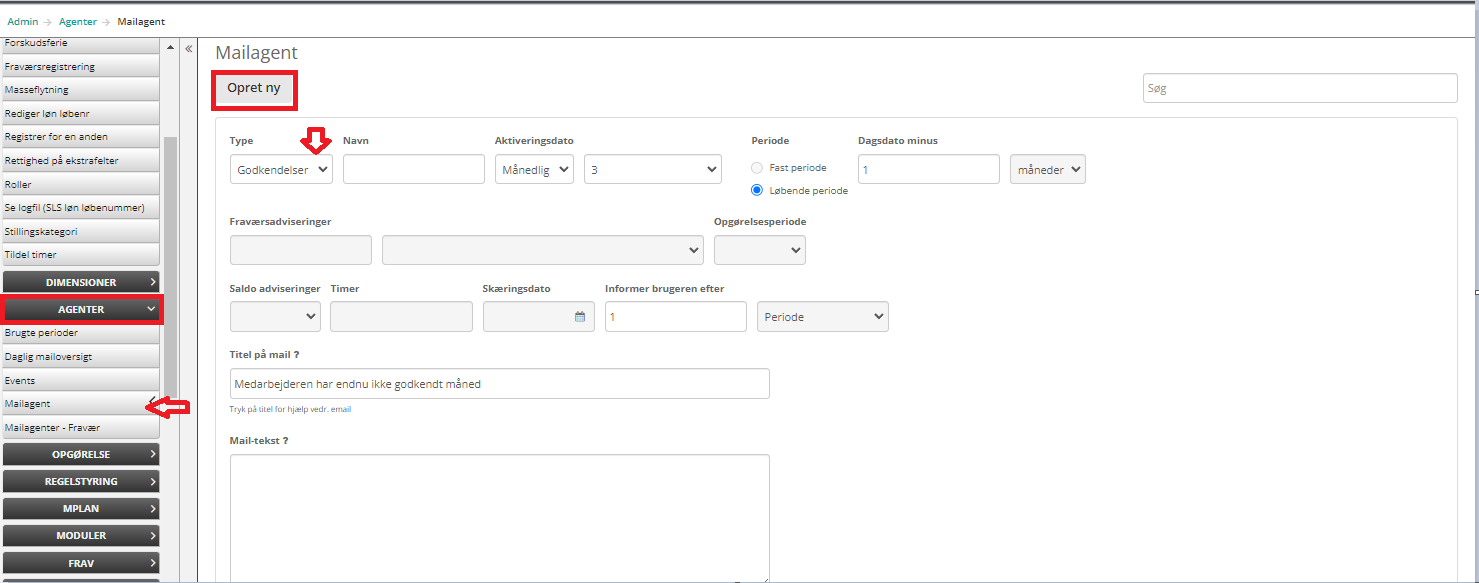Screen dimensions: 1479x583
Task: Select the Løbende periode radio button
Action: pos(757,190)
